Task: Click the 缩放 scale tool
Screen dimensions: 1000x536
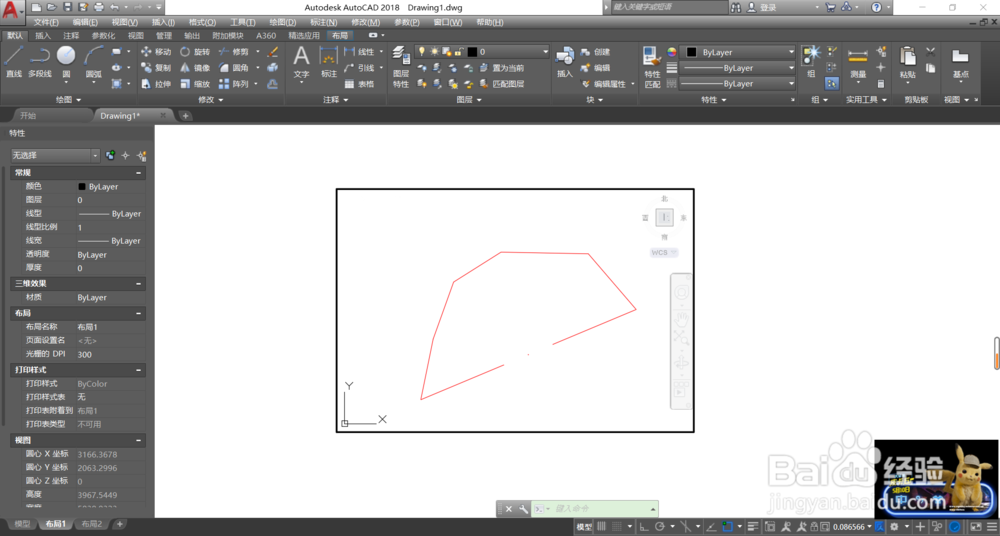Action: (195, 84)
